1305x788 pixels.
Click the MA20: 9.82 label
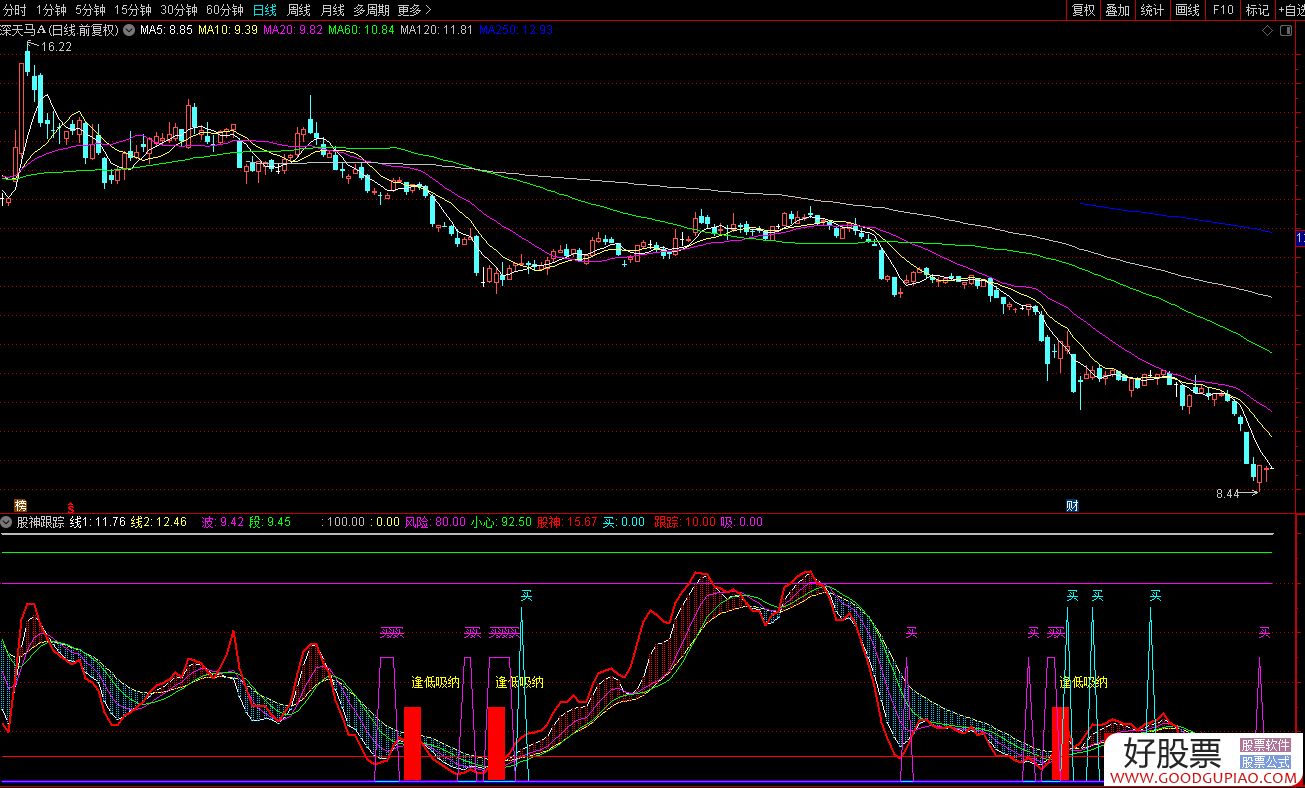point(293,30)
